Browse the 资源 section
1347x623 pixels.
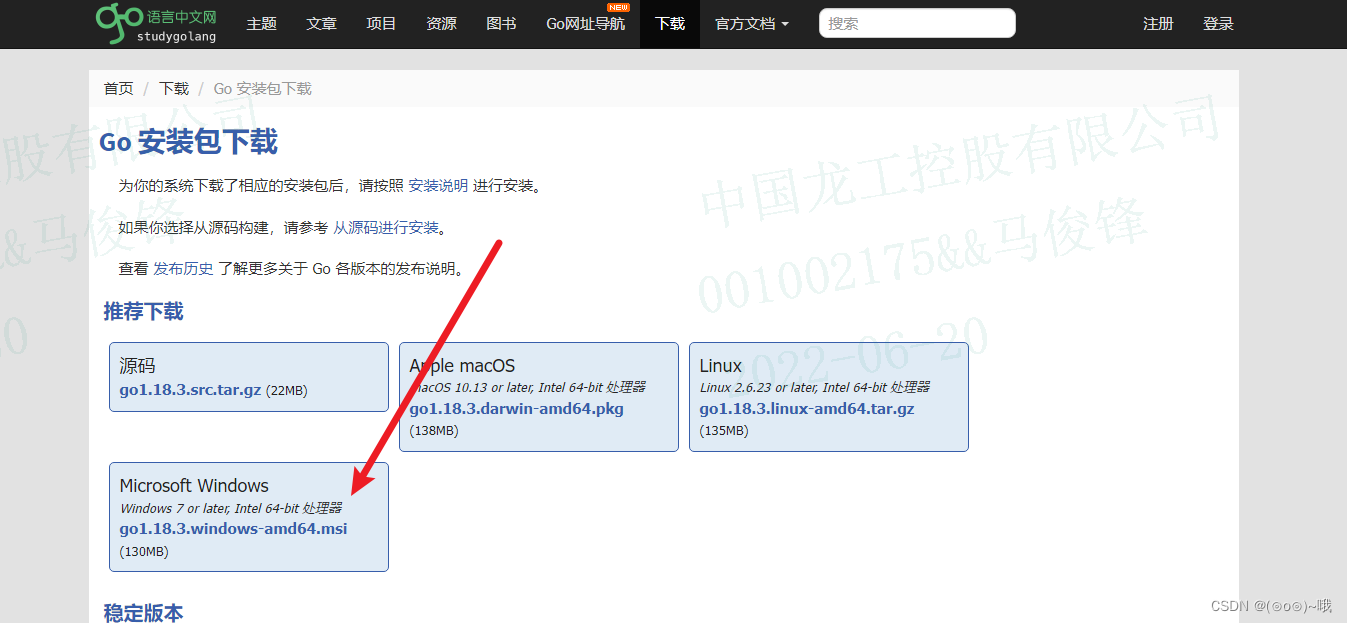click(x=440, y=24)
